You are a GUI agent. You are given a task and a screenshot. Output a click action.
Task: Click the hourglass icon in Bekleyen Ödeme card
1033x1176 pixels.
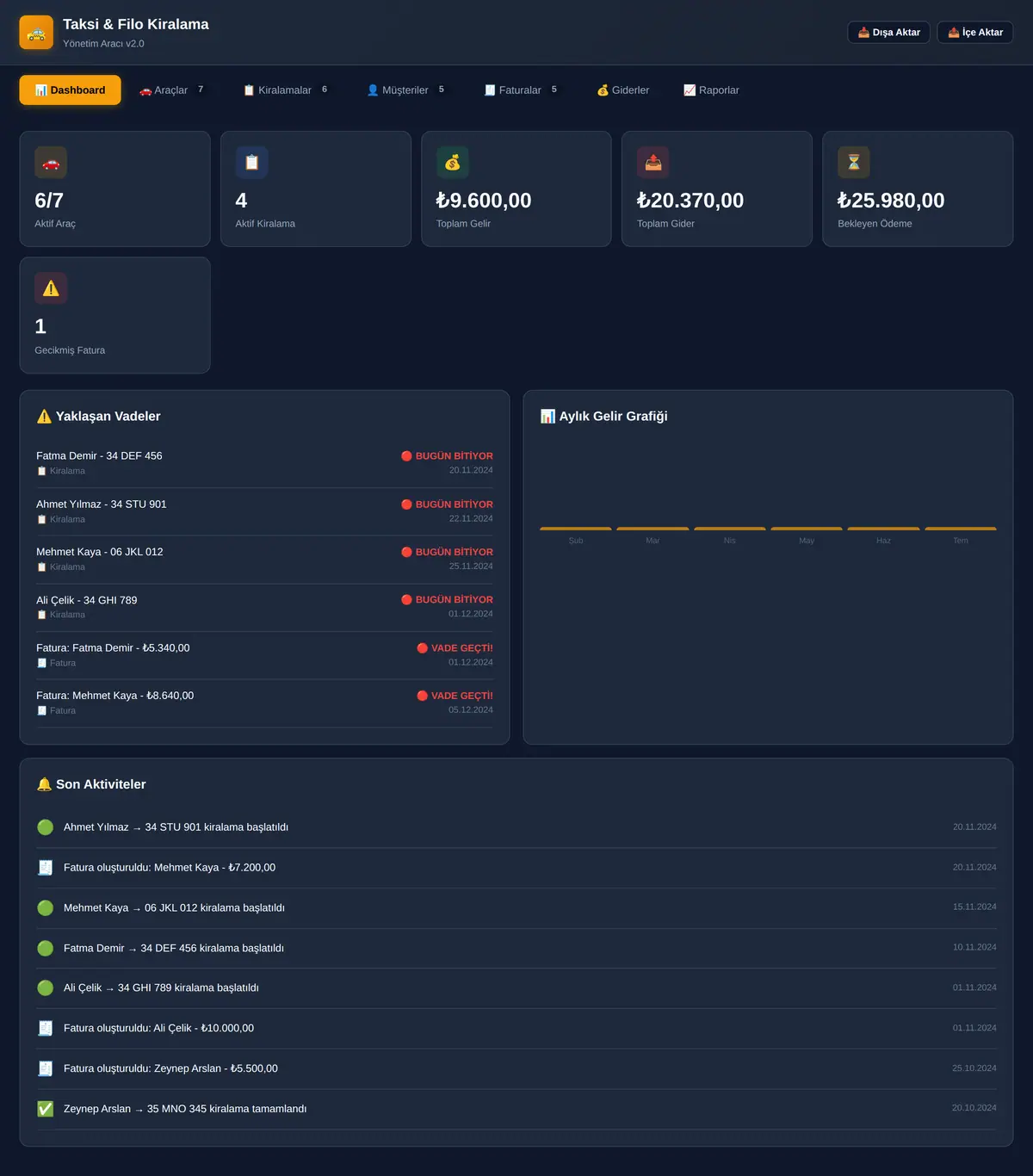point(854,162)
